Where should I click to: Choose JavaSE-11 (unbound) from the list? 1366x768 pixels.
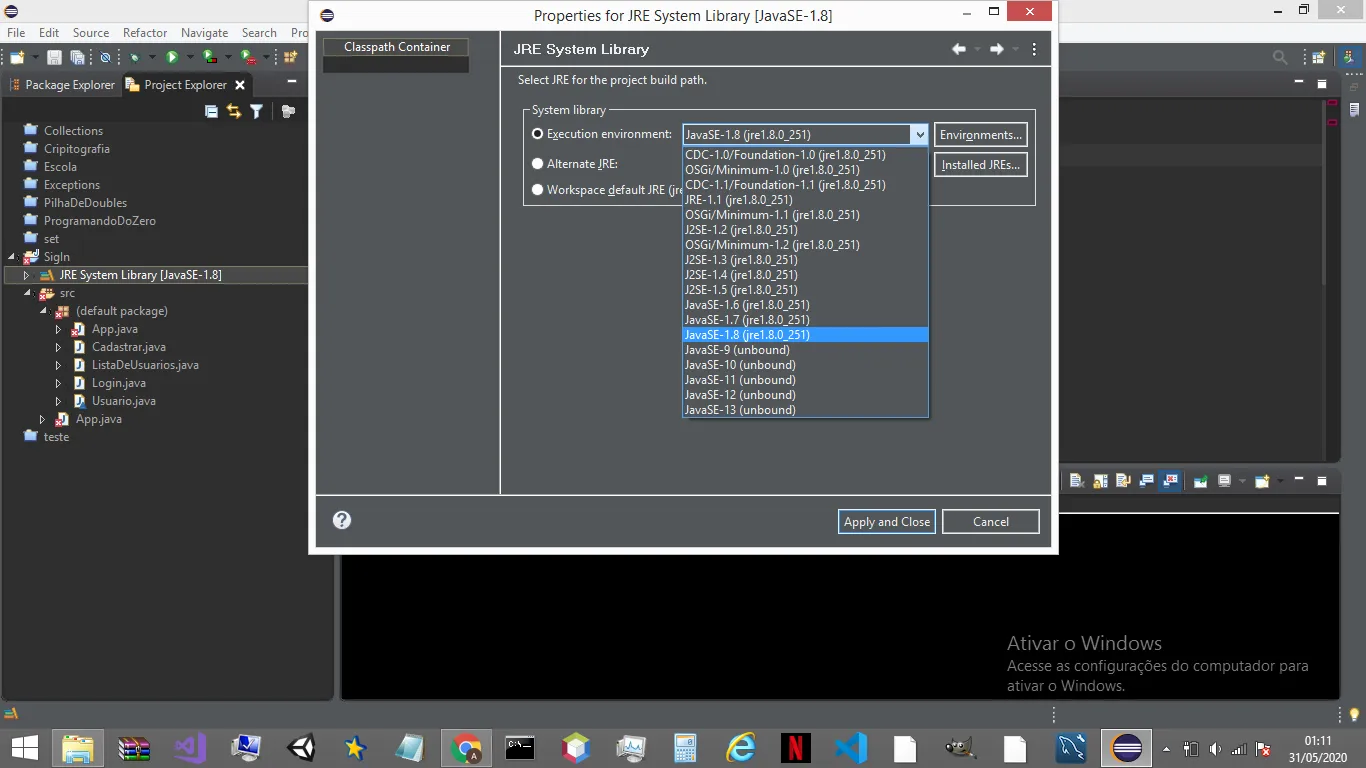[805, 380]
